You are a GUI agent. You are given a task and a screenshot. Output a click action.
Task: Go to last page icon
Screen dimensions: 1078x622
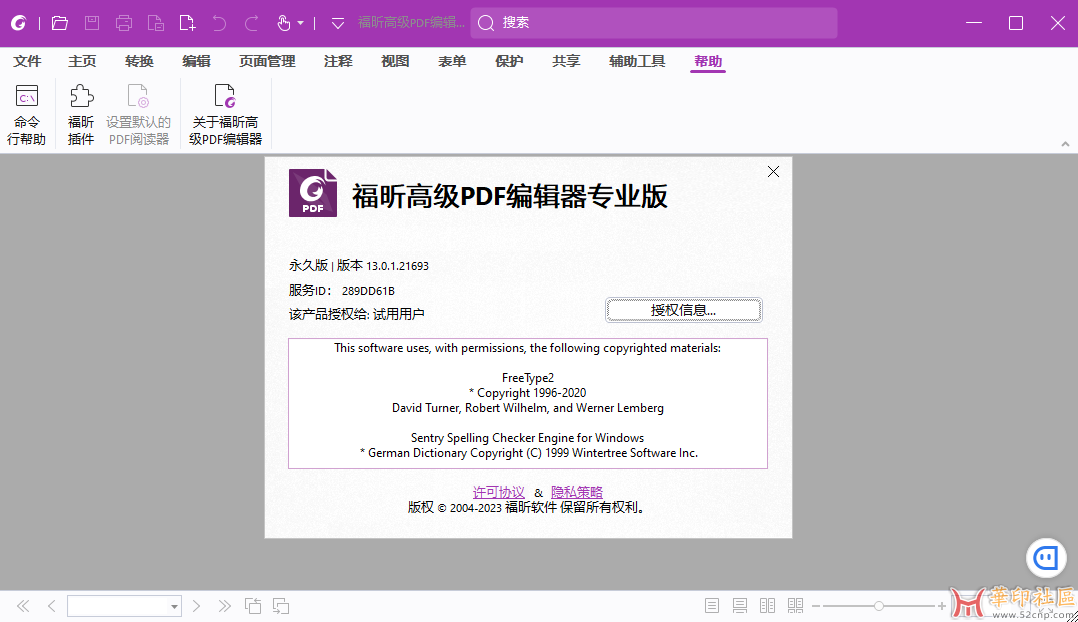tap(225, 606)
